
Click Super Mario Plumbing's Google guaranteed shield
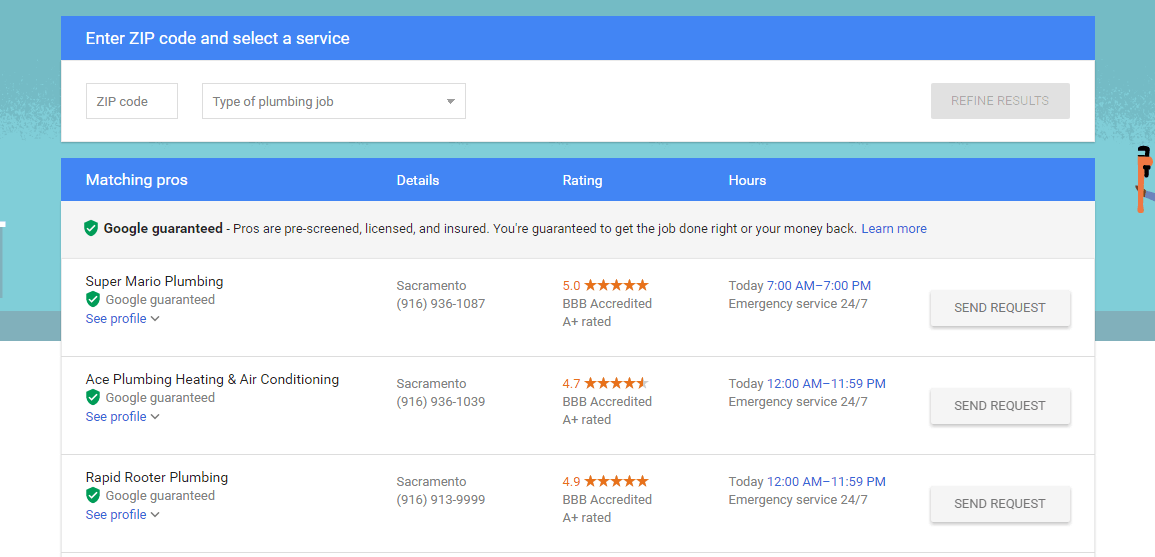93,299
